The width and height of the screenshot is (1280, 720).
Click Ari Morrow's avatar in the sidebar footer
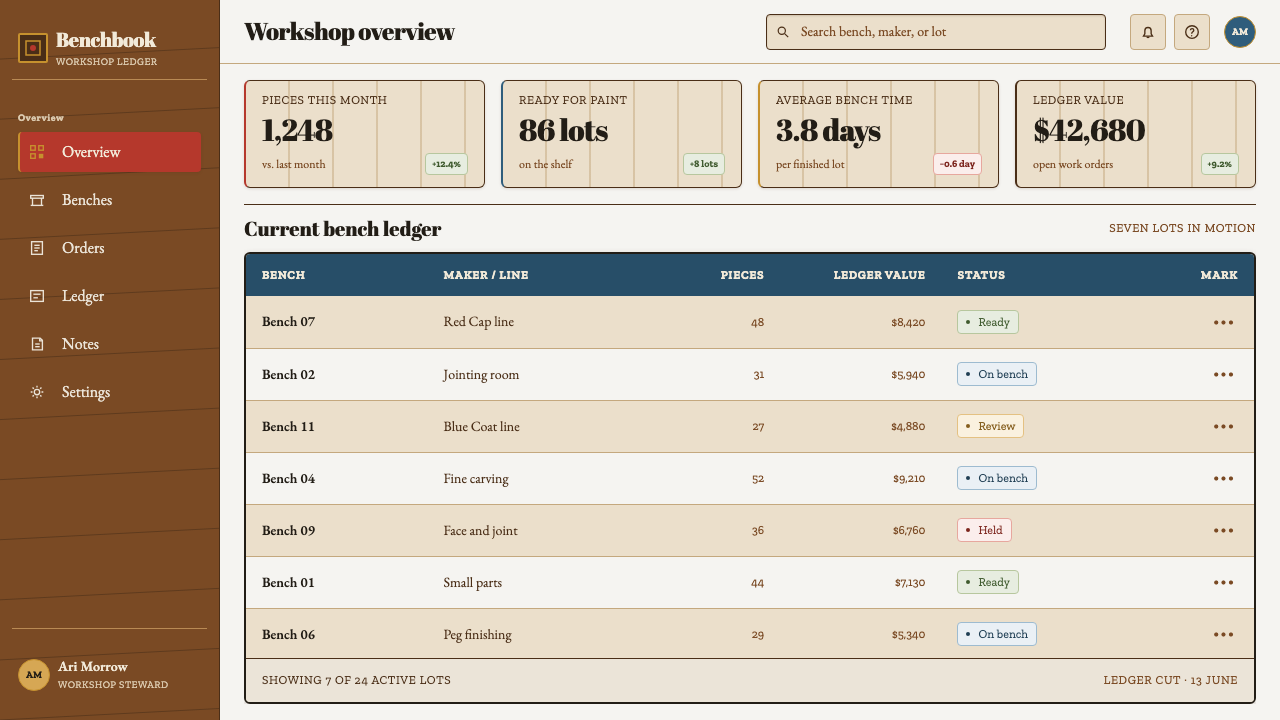pos(34,675)
